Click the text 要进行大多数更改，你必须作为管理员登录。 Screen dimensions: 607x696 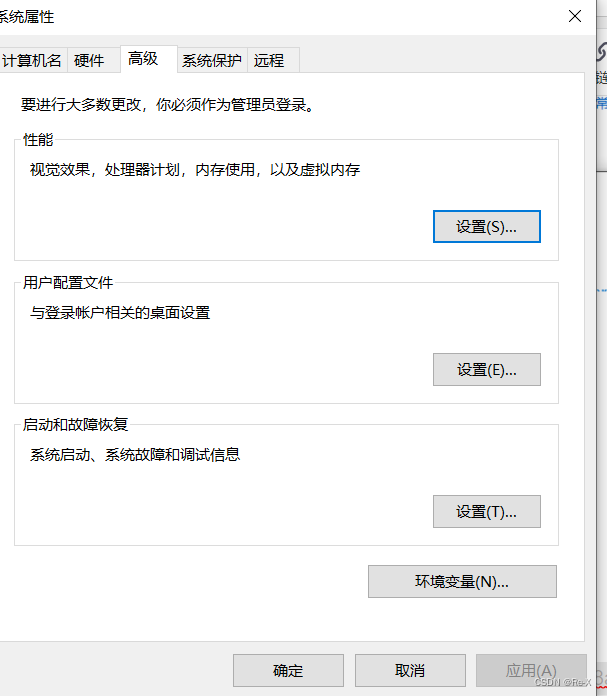(x=168, y=105)
